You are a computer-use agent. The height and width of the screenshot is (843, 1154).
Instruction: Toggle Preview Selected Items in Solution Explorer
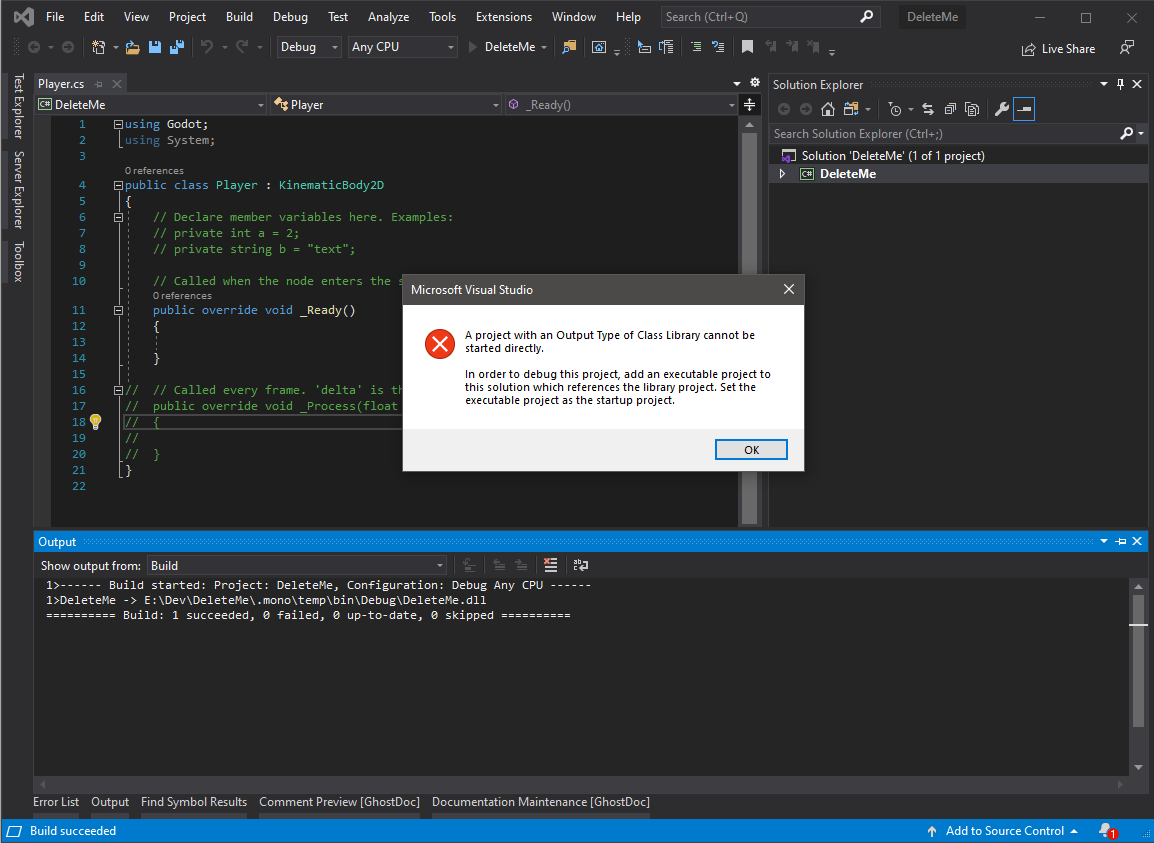(x=1024, y=110)
